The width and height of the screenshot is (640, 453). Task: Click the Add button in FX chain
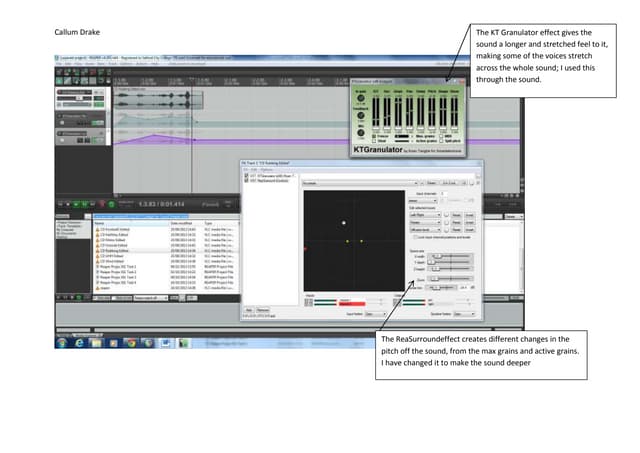click(x=249, y=310)
